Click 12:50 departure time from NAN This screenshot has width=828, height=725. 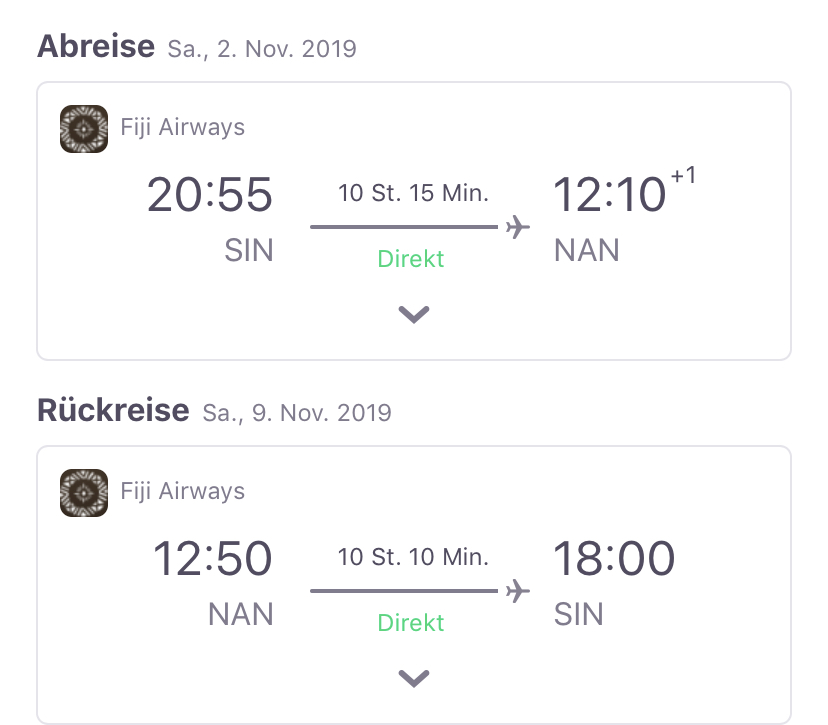213,558
